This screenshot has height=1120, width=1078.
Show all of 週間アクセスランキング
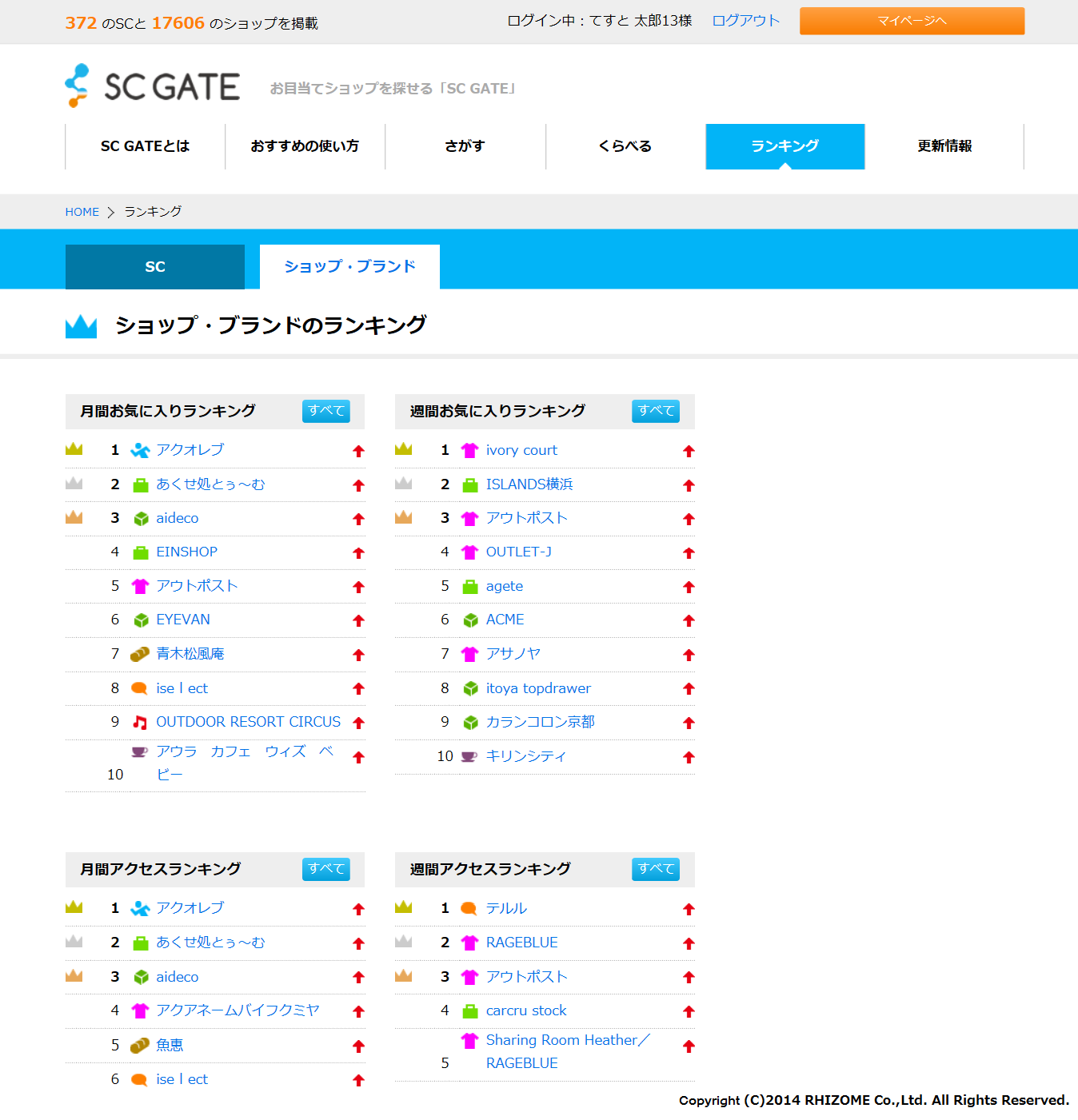(x=656, y=869)
